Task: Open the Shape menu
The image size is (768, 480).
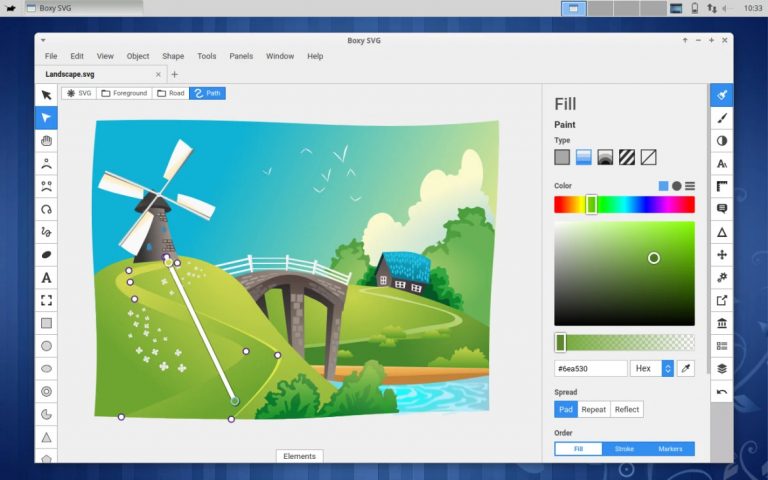Action: tap(173, 56)
